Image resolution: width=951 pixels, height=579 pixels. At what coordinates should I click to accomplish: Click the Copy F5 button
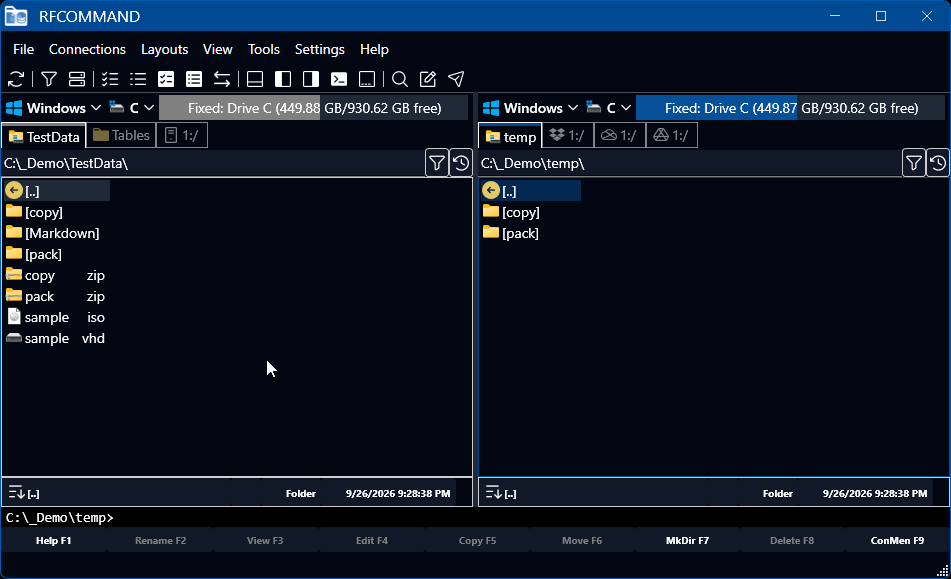pyautogui.click(x=477, y=540)
